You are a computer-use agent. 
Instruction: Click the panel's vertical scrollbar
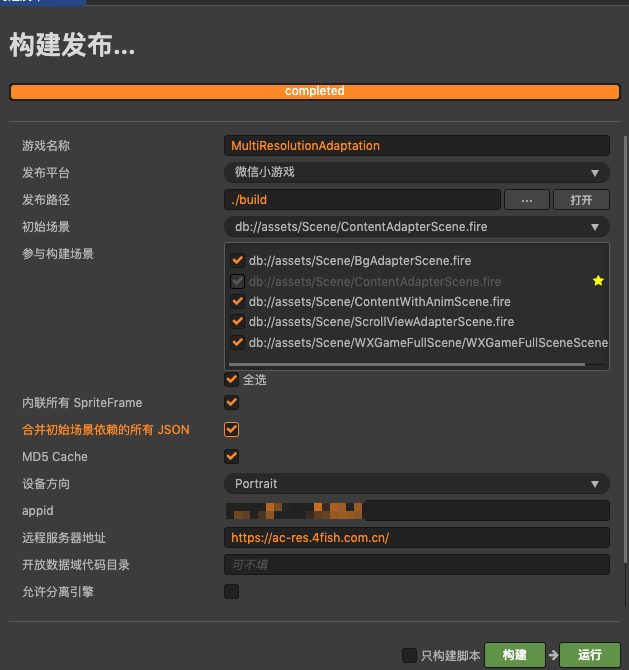pos(626,350)
